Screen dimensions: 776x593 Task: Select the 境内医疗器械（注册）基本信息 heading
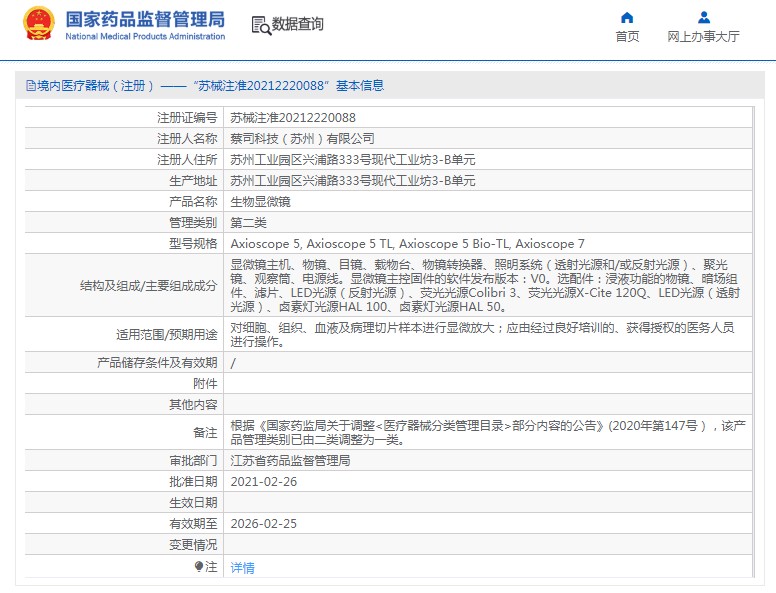[205, 86]
